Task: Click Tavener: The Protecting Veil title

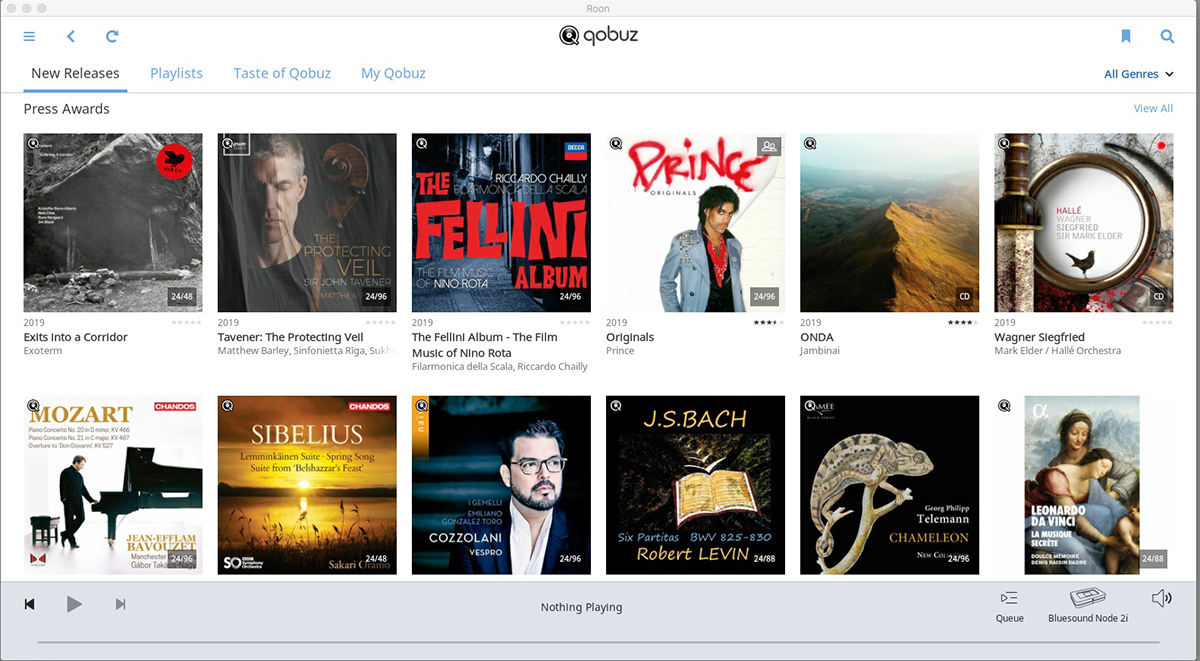Action: click(x=291, y=337)
